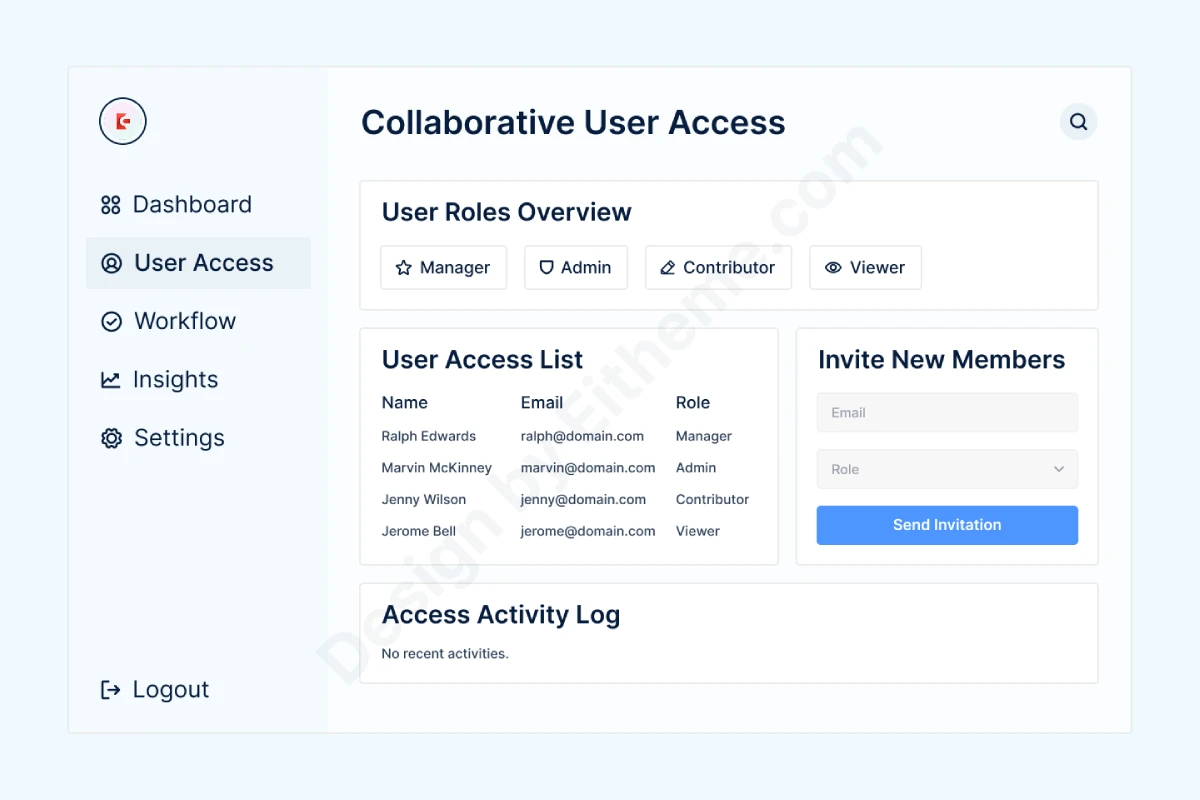Select the Viewer role with eye icon
This screenshot has height=800, width=1200.
pyautogui.click(x=865, y=268)
